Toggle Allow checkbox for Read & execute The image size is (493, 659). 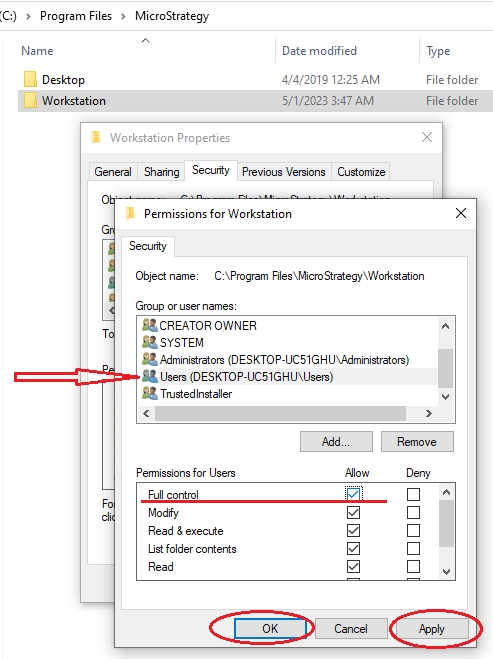[x=353, y=530]
